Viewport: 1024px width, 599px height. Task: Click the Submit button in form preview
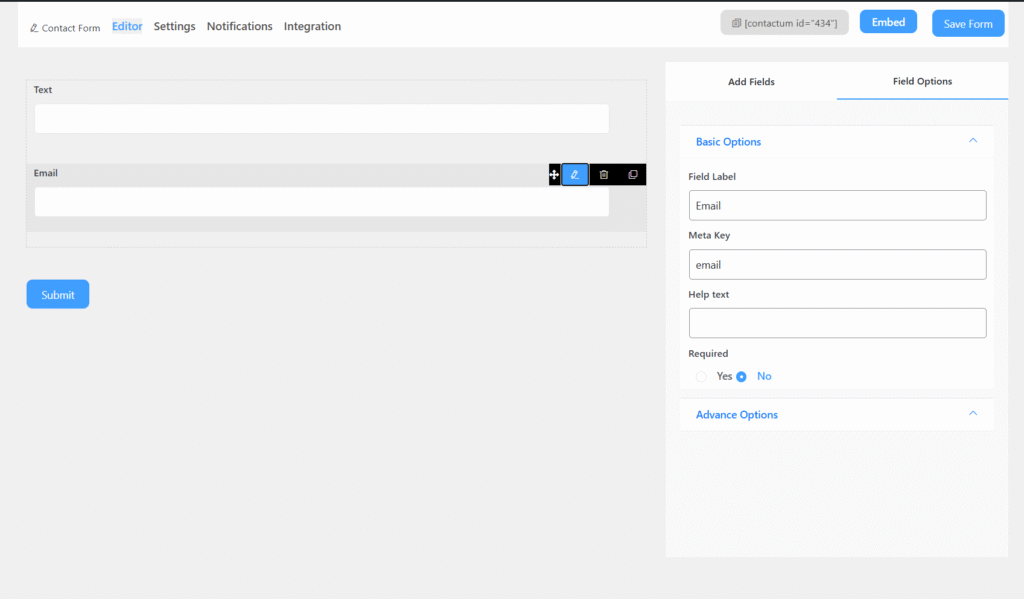click(58, 295)
